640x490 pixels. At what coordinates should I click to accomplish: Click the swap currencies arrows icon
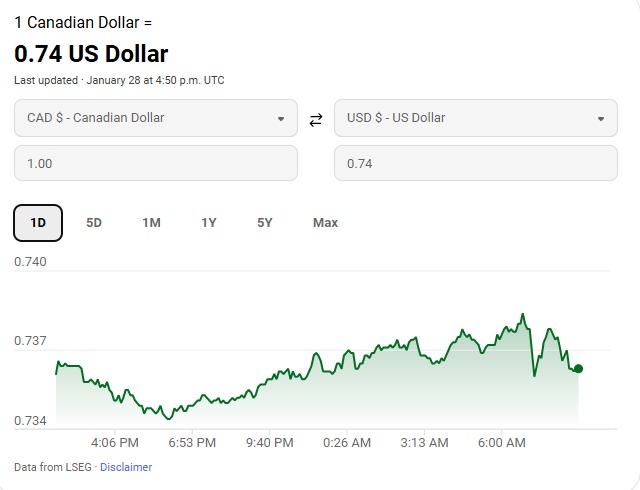(x=316, y=119)
